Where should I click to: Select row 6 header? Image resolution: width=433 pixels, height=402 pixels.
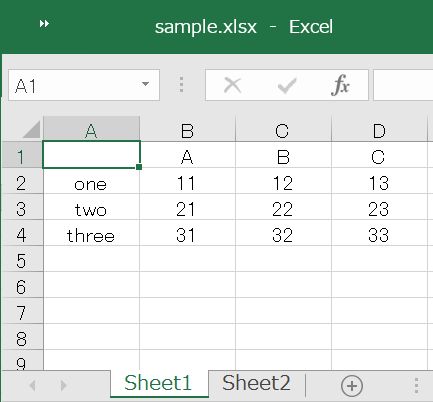pos(22,285)
